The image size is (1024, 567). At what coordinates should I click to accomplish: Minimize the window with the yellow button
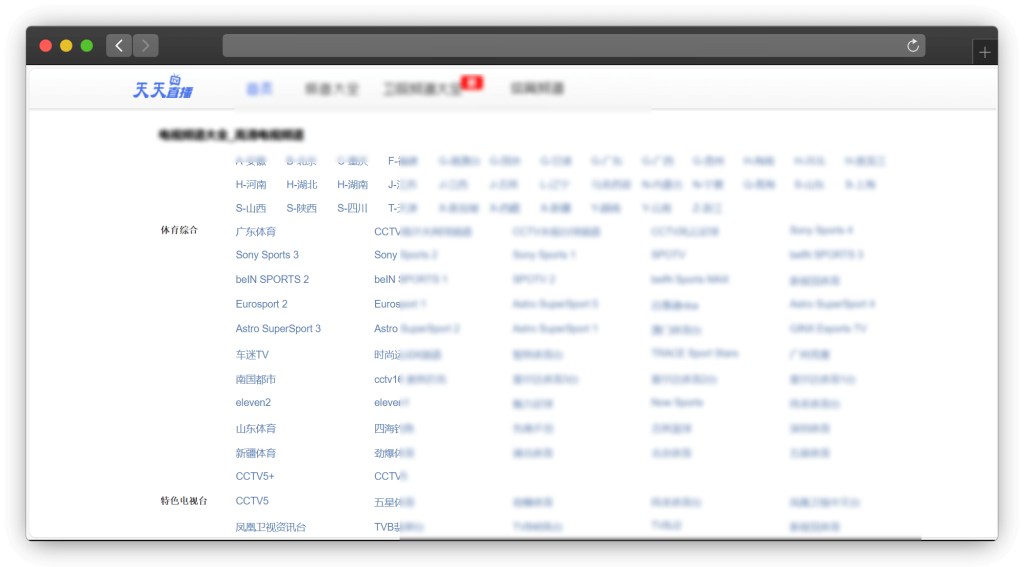coord(66,46)
